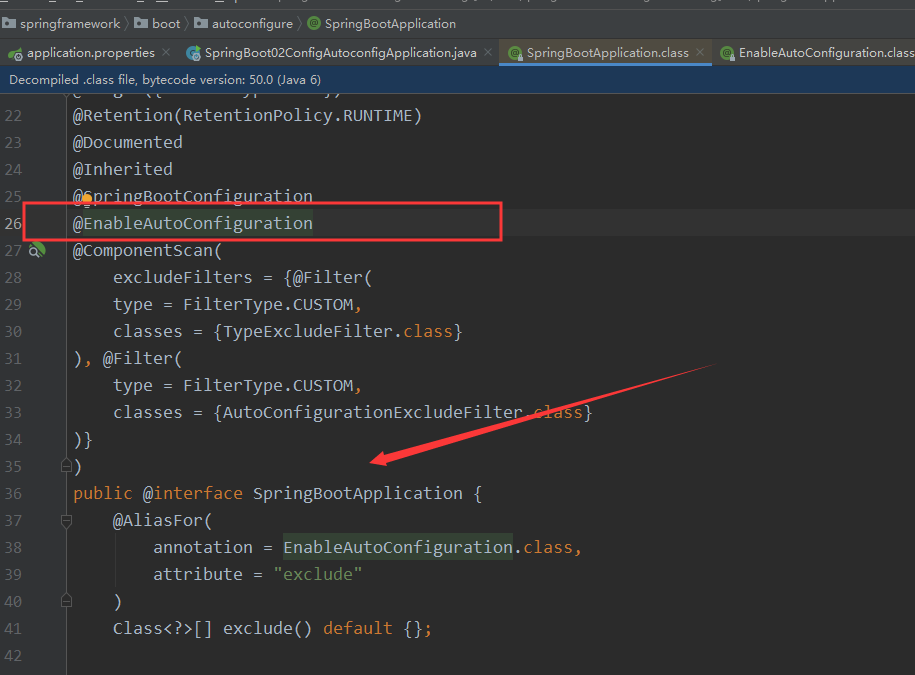The image size is (915, 675).
Task: Click the boot folder icon in breadcrumb
Action: (x=141, y=23)
